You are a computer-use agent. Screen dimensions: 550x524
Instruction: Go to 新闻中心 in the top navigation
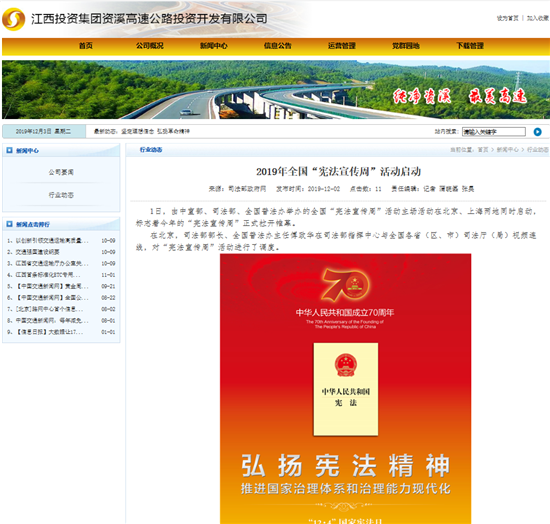click(214, 46)
